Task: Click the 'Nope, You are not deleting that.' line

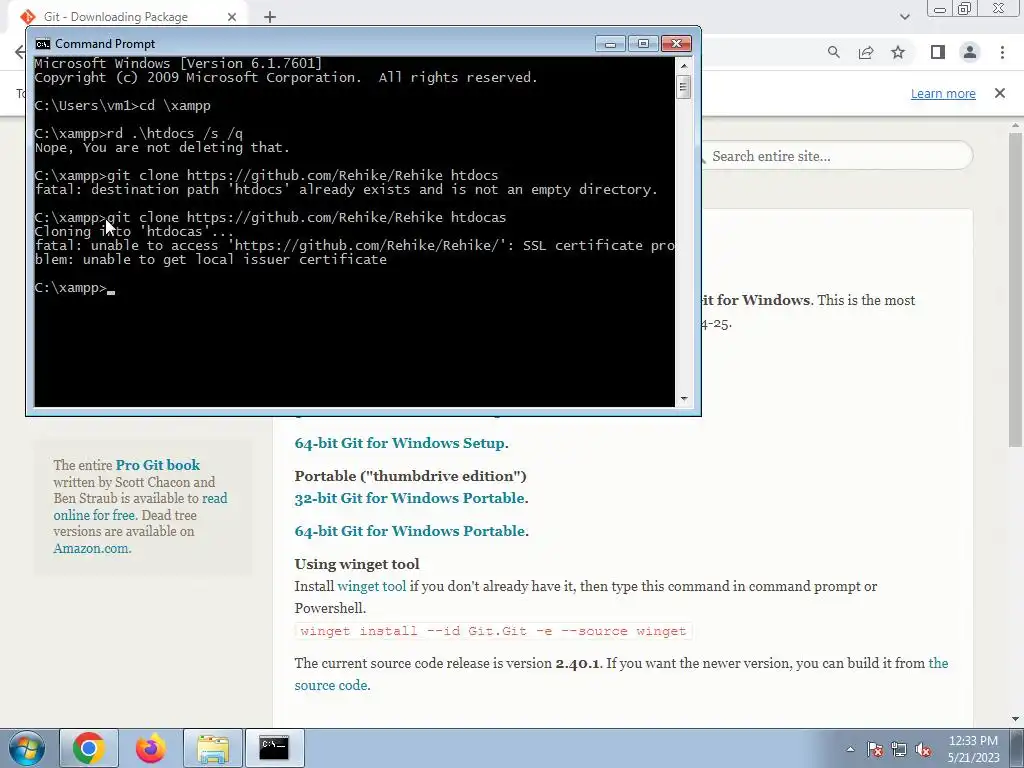Action: pos(162,148)
